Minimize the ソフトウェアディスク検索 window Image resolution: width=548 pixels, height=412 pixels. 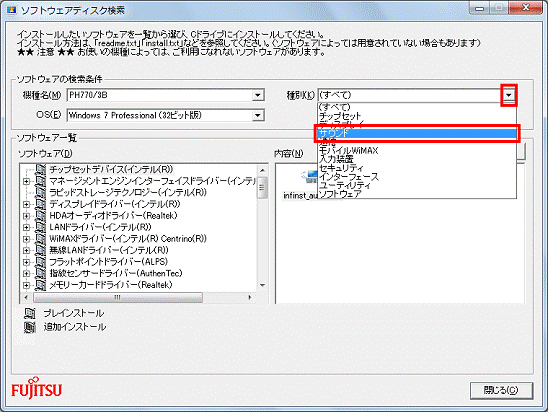tap(480, 8)
